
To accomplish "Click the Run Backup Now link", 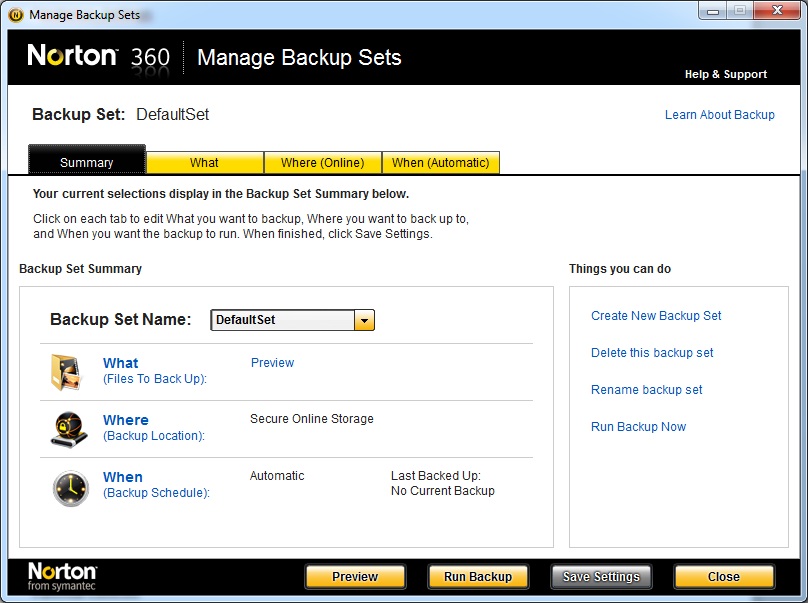I will point(638,427).
